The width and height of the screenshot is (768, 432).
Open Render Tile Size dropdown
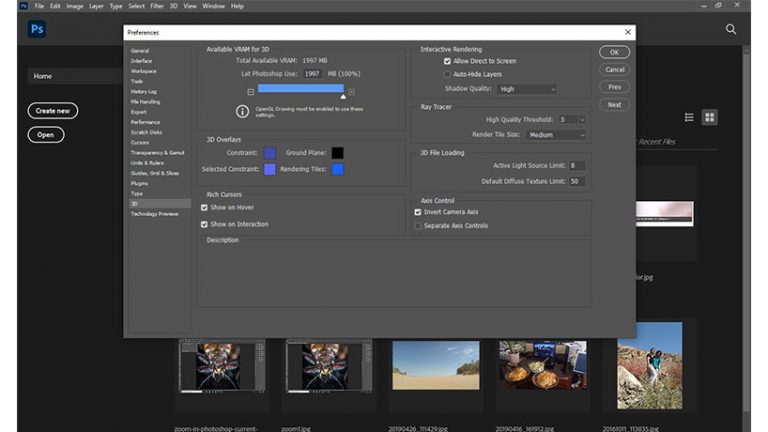(556, 135)
